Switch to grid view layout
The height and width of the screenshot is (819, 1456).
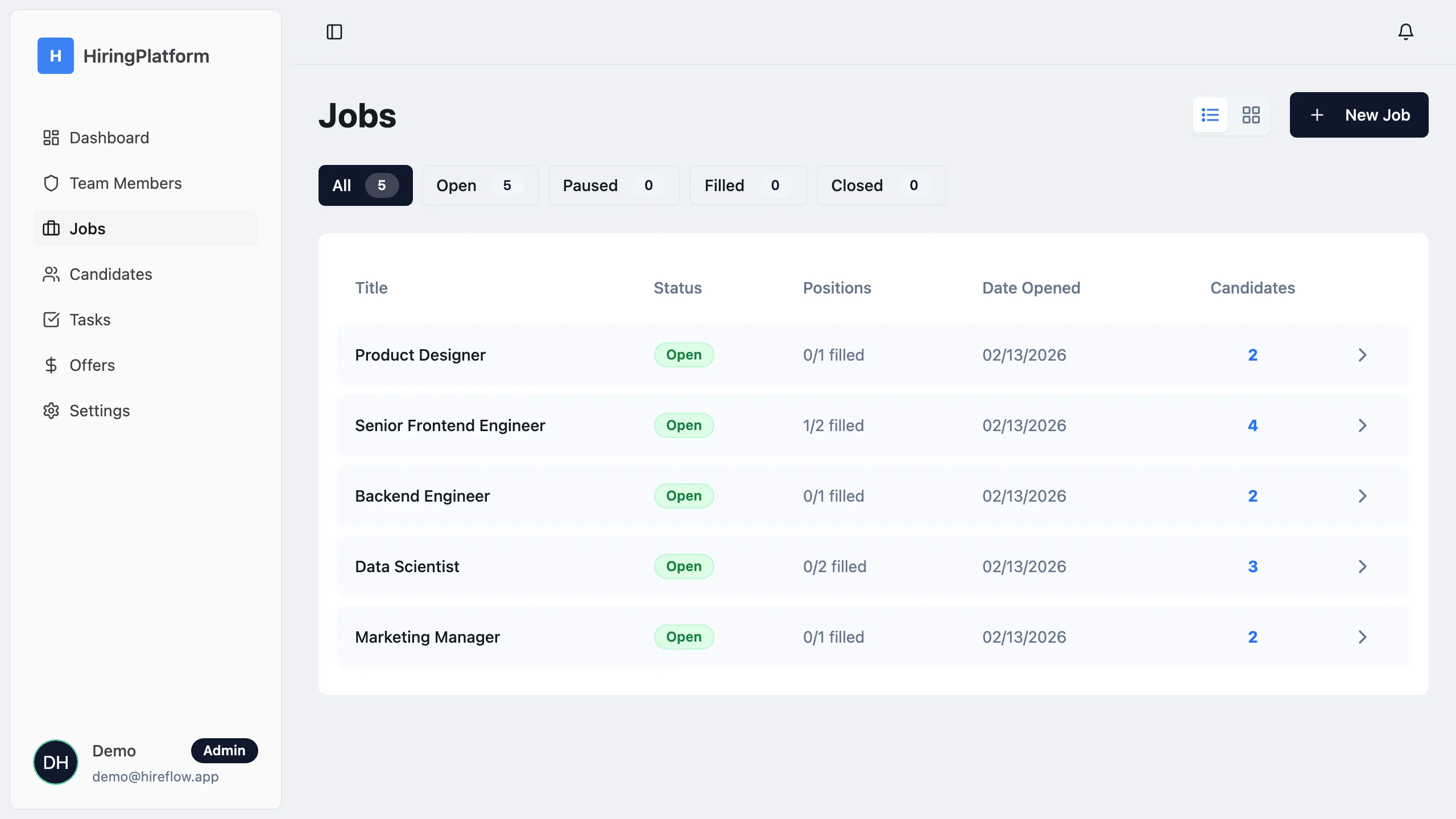click(x=1251, y=115)
